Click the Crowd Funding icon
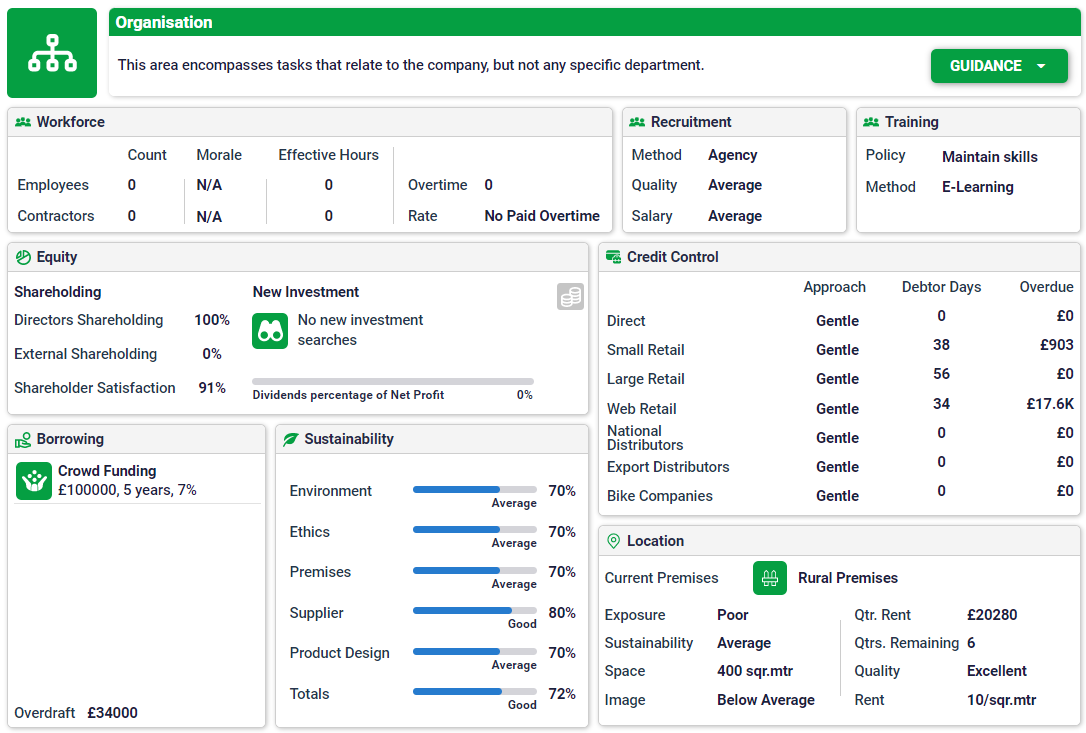 pyautogui.click(x=34, y=481)
